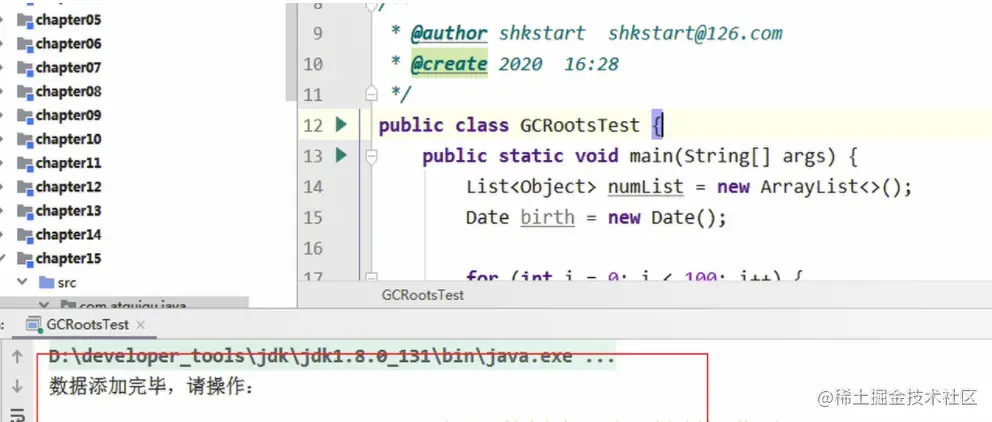Click the birth variable name
Image resolution: width=992 pixels, height=422 pixels.
(x=548, y=218)
